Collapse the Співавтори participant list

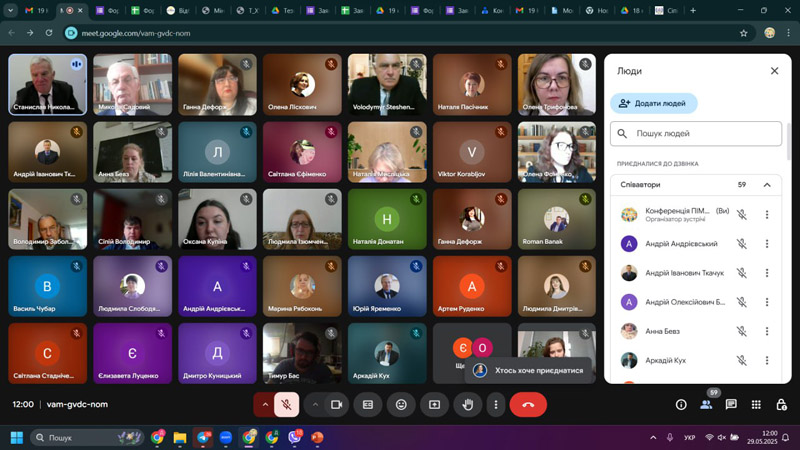(767, 185)
